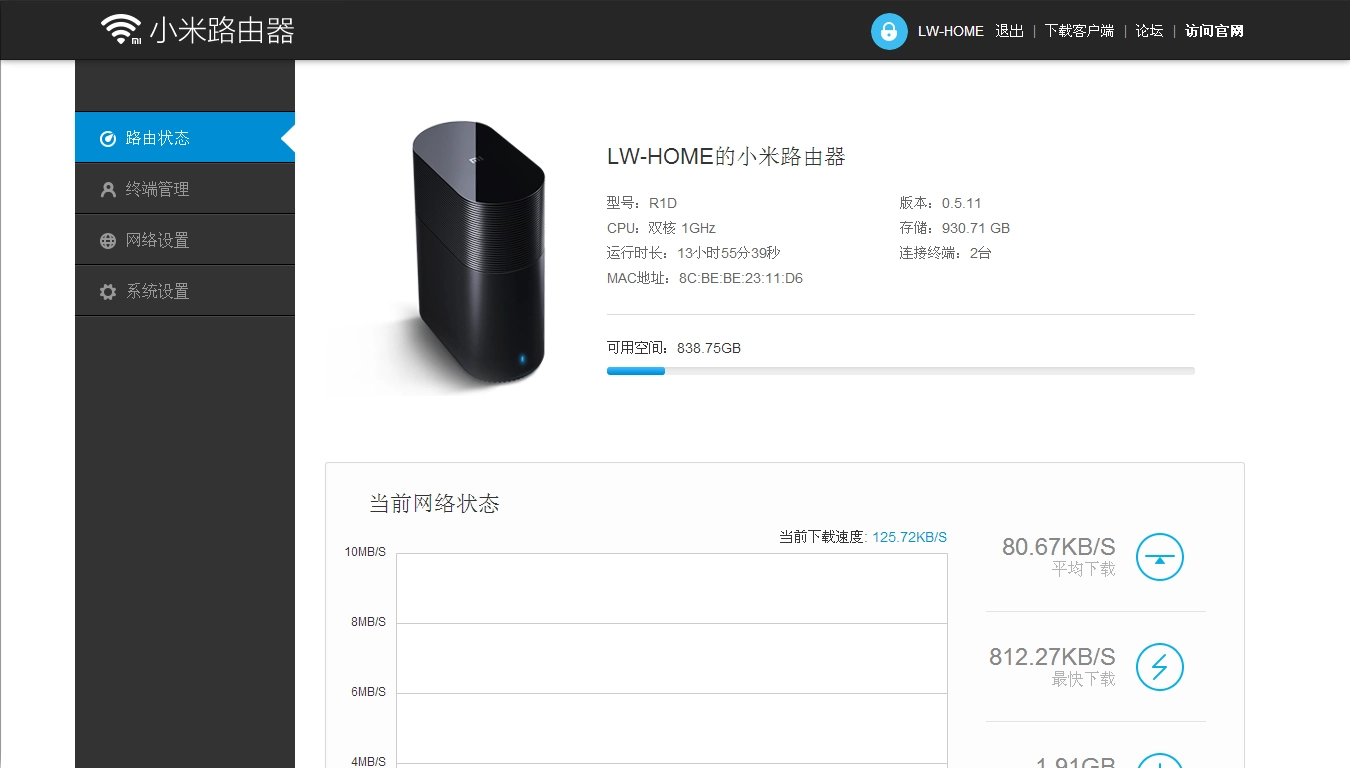Click the 6MB/S chart axis label

pyautogui.click(x=368, y=692)
